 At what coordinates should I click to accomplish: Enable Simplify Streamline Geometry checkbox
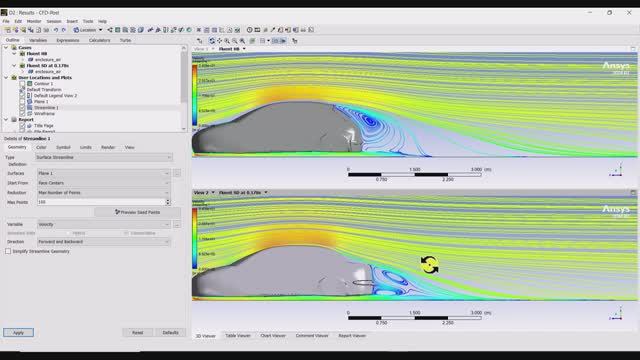point(8,251)
